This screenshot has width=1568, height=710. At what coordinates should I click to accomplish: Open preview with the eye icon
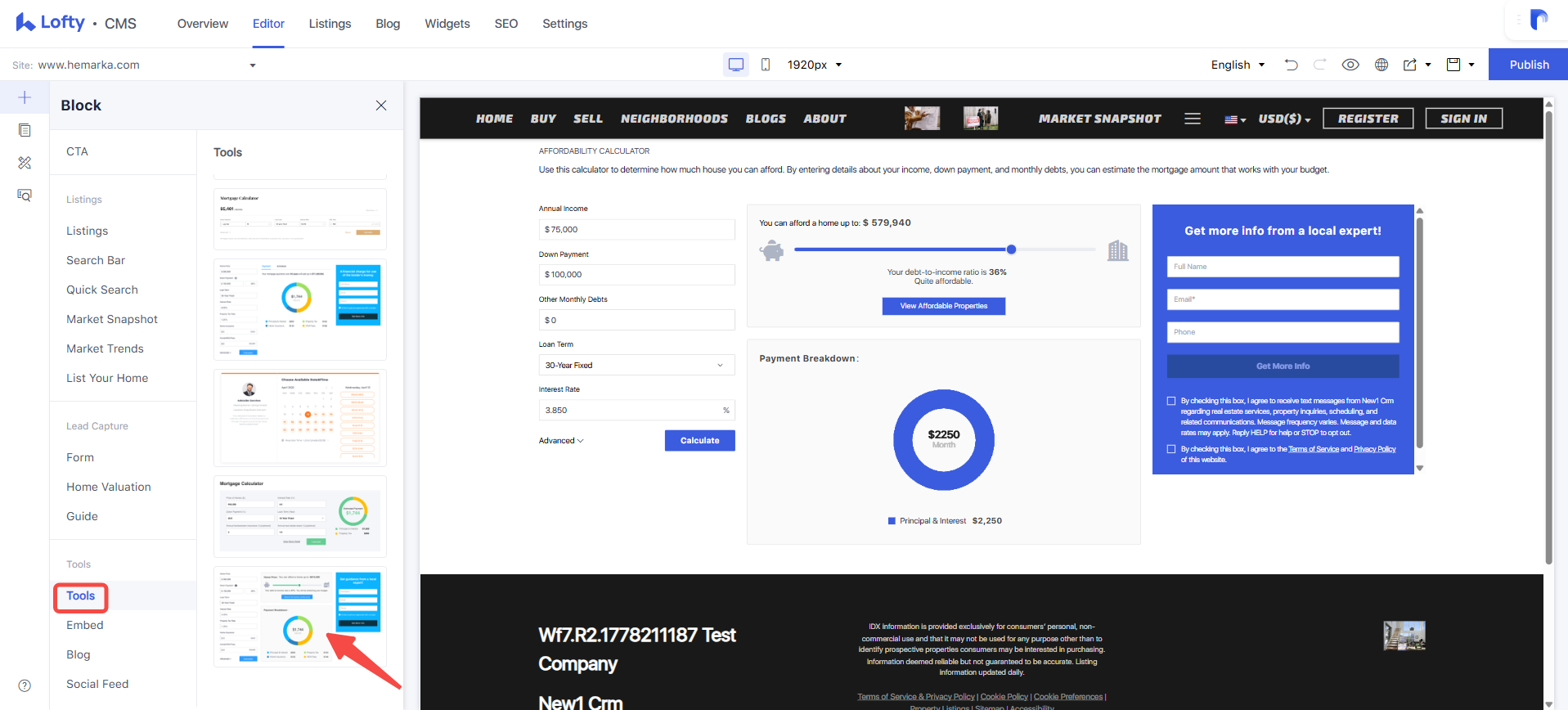pyautogui.click(x=1350, y=65)
